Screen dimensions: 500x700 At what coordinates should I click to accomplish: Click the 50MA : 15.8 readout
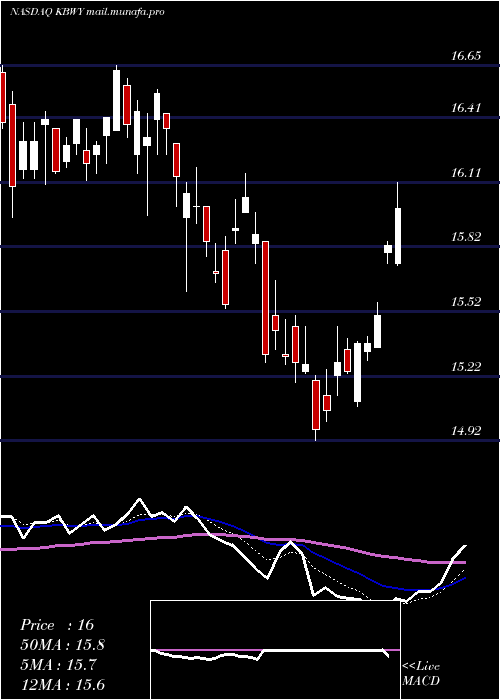click(62, 645)
